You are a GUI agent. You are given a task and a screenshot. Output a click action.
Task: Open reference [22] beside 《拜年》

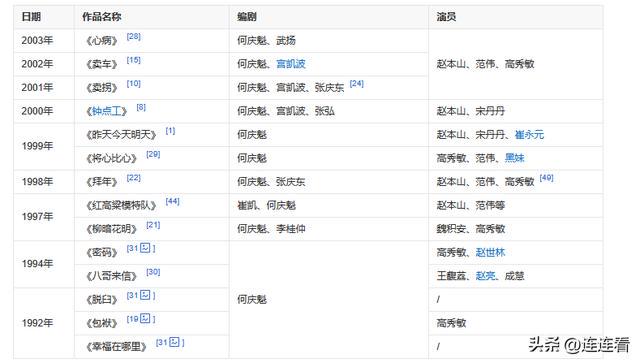click(133, 178)
